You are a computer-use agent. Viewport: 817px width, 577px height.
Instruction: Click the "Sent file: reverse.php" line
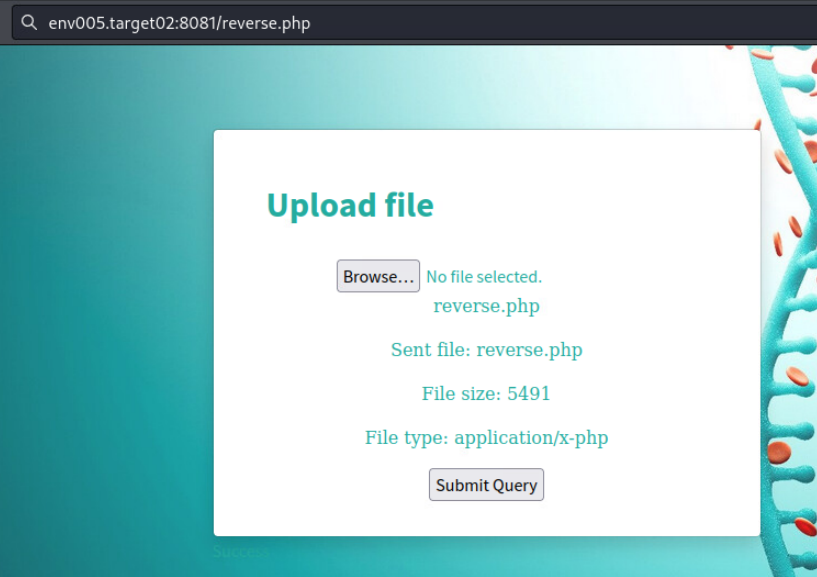click(486, 350)
